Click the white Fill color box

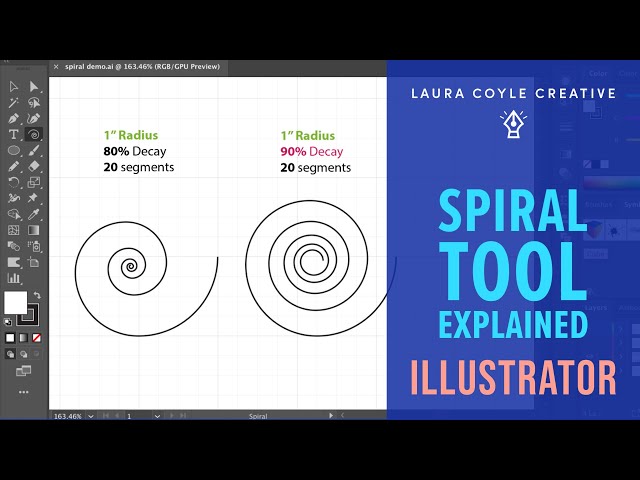tap(16, 302)
